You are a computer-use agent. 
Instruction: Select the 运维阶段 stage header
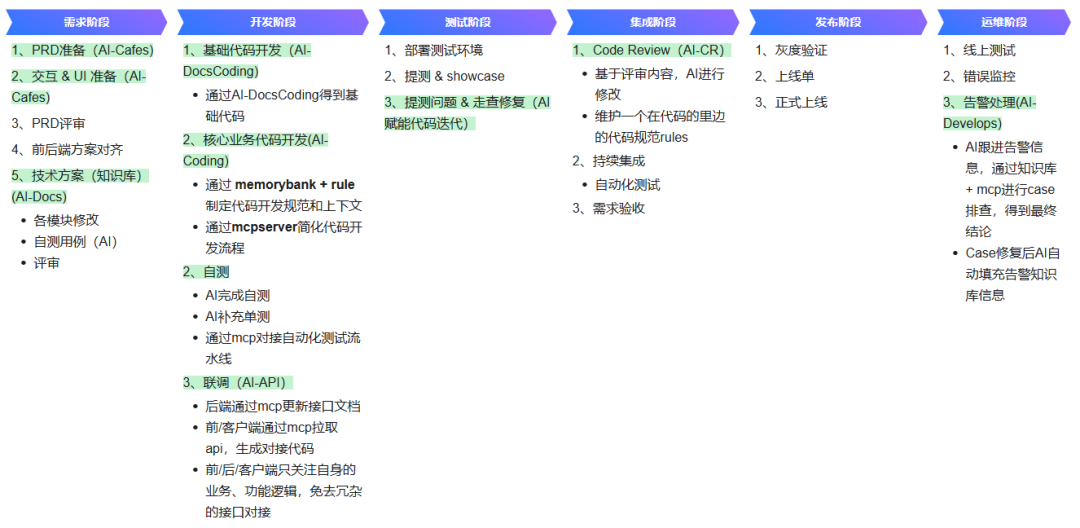[x=1003, y=22]
